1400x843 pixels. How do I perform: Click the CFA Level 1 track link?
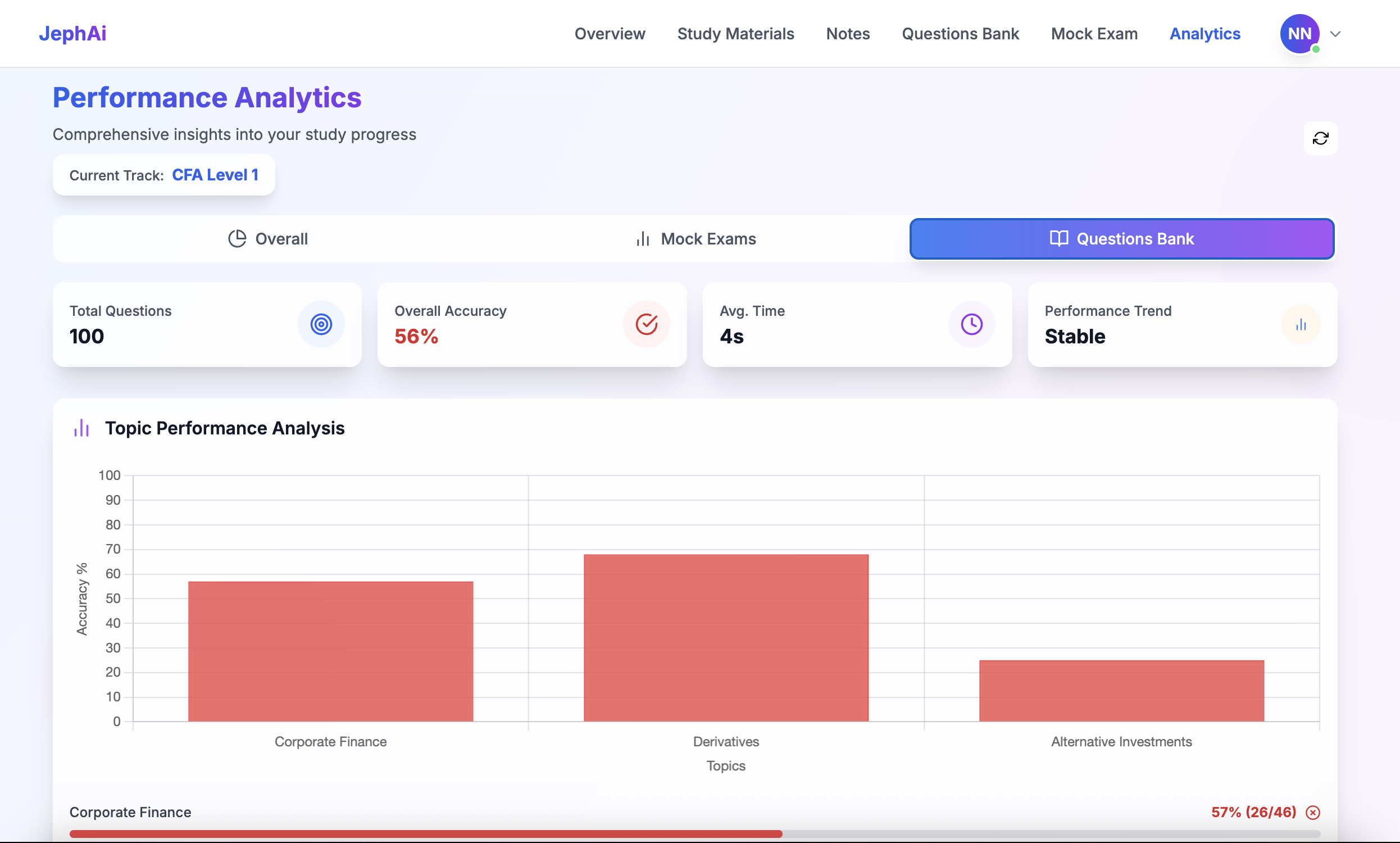(215, 175)
